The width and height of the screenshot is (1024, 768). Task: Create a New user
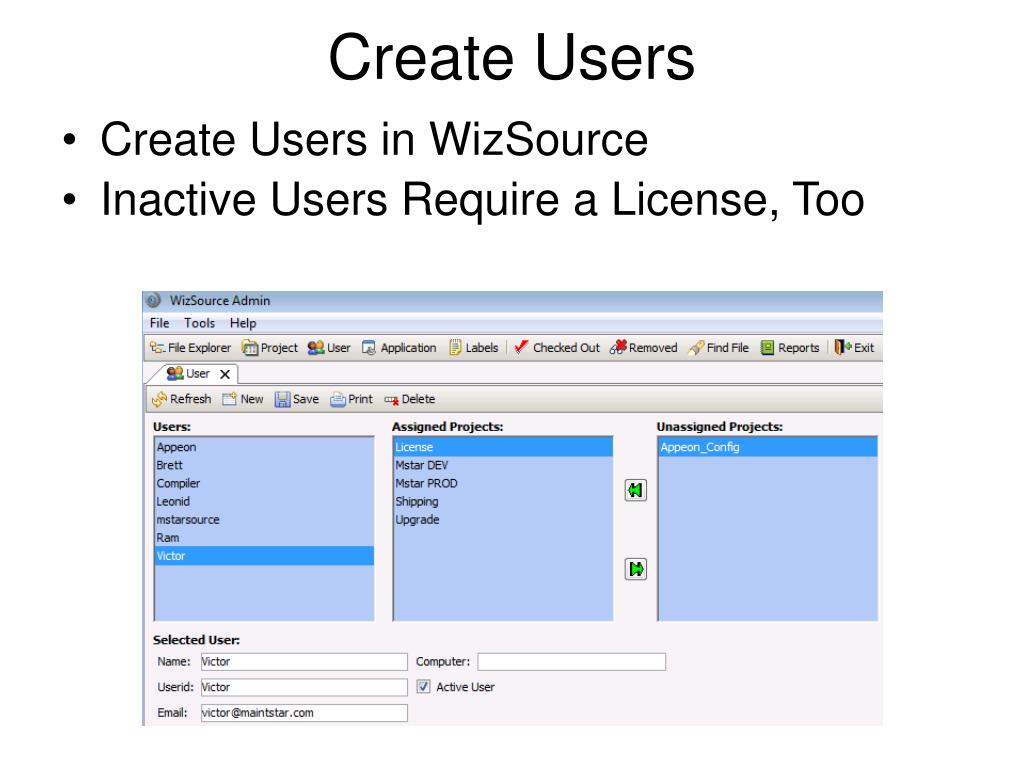point(242,399)
